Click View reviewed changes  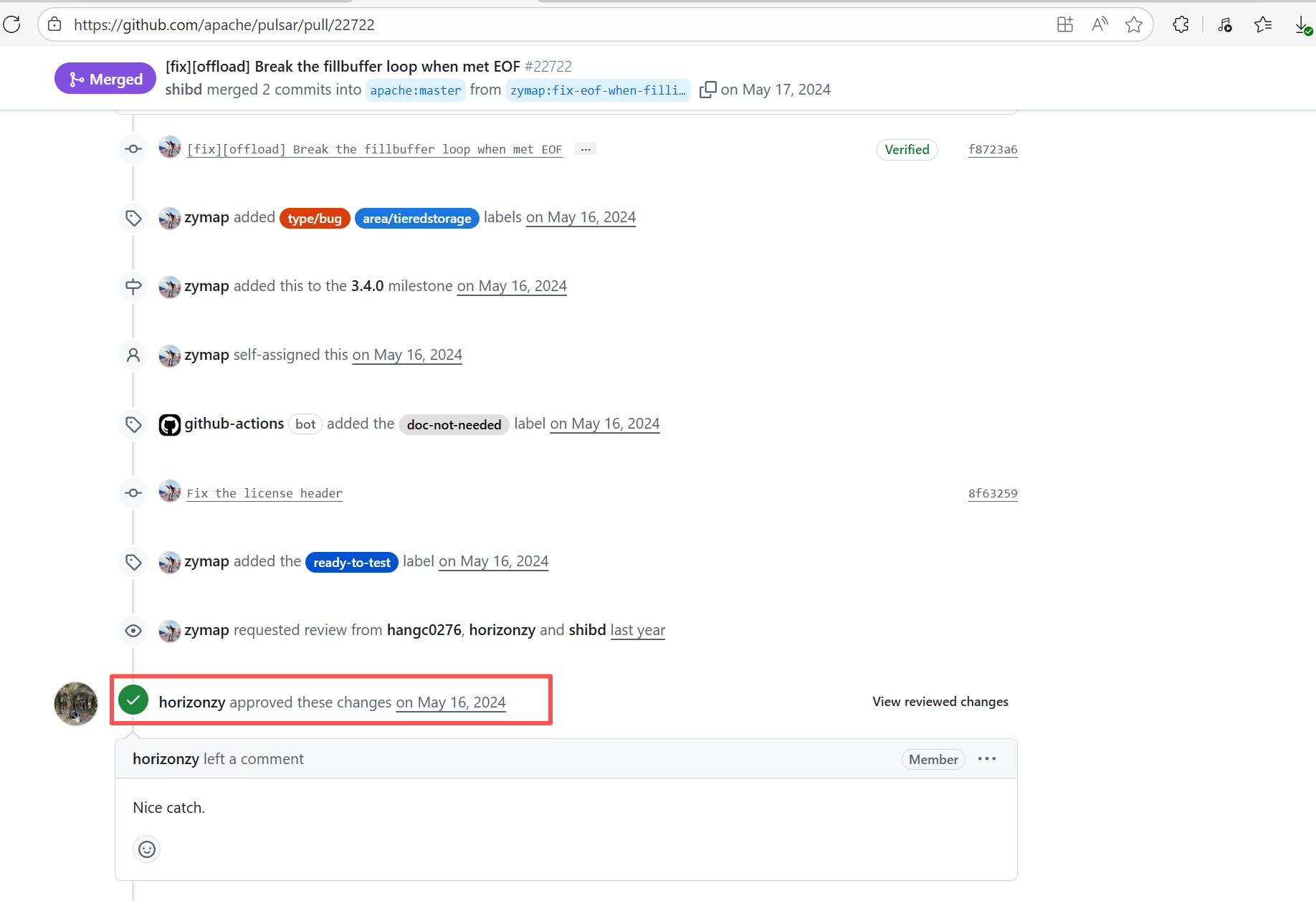click(940, 702)
